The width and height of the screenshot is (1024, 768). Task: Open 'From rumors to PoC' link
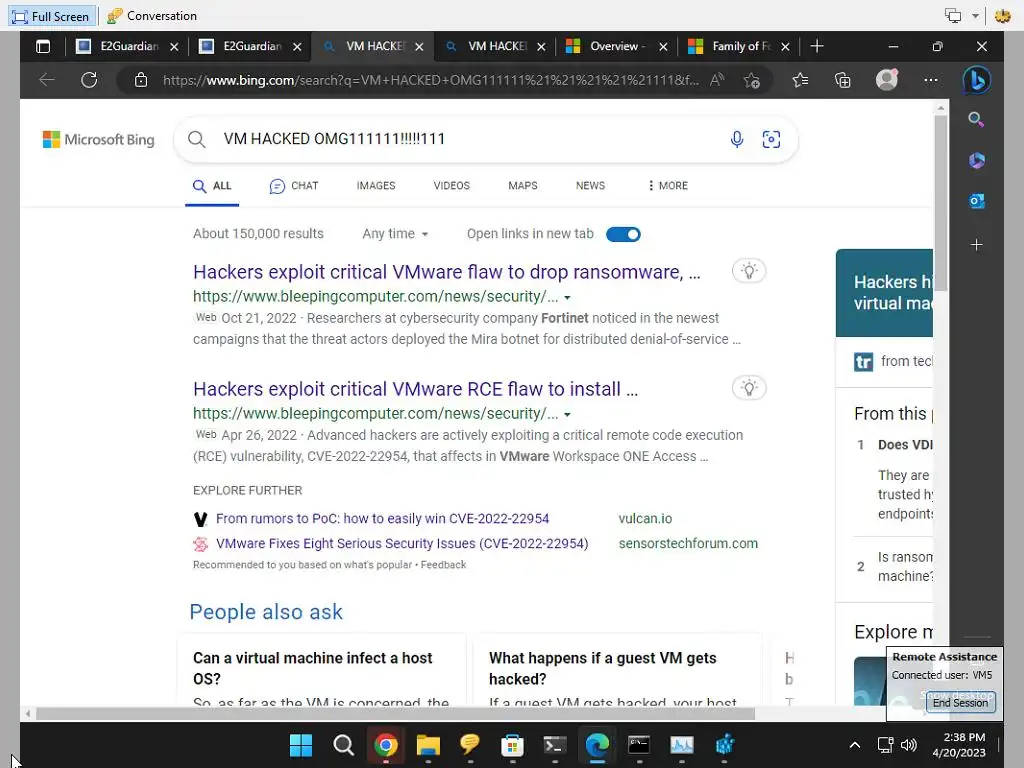click(382, 519)
